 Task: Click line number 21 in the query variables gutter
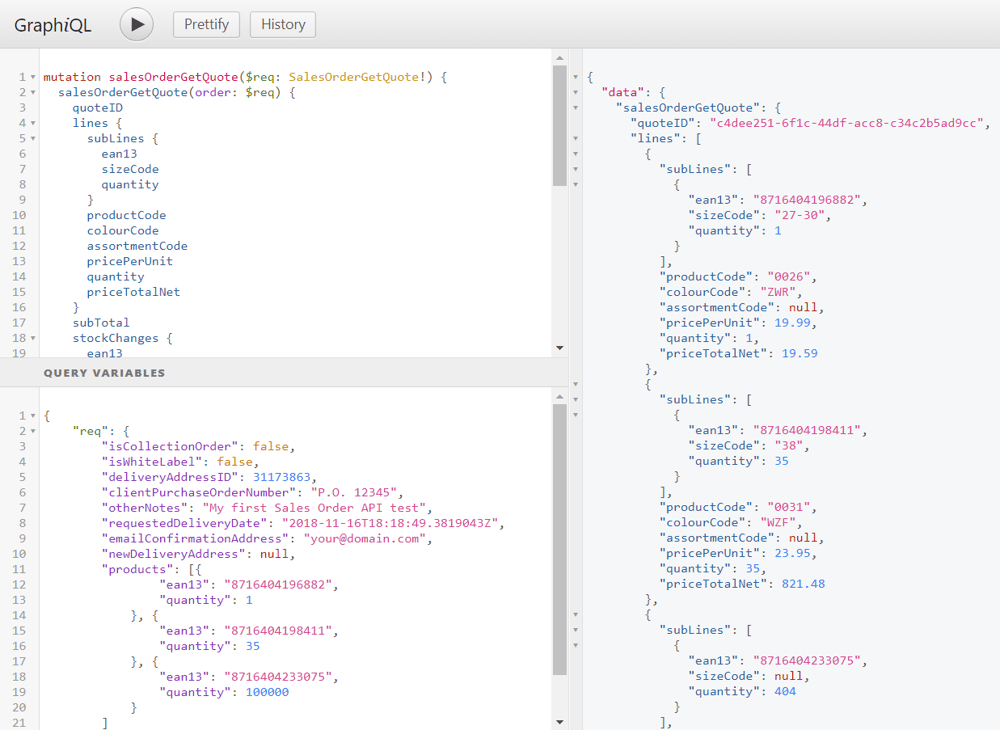pos(19,722)
